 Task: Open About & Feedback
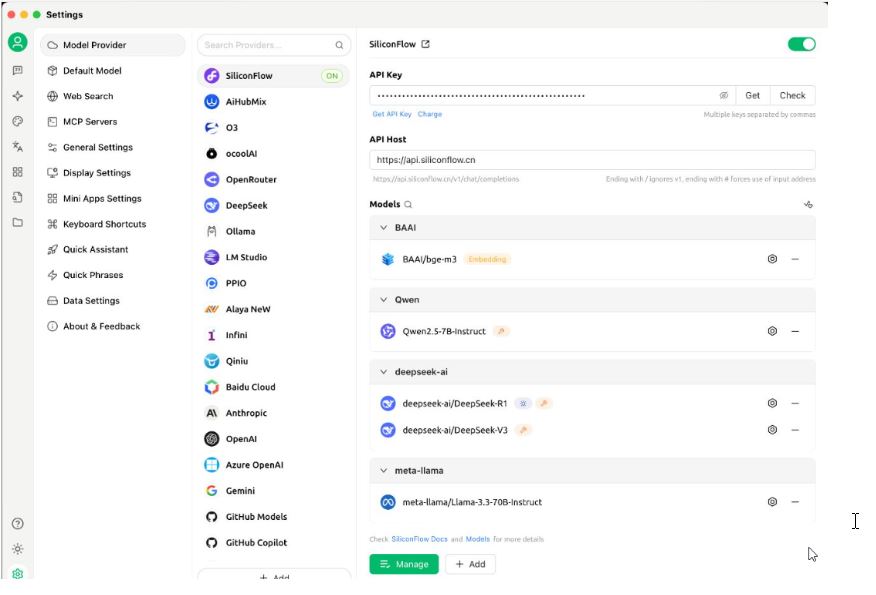coord(112,326)
